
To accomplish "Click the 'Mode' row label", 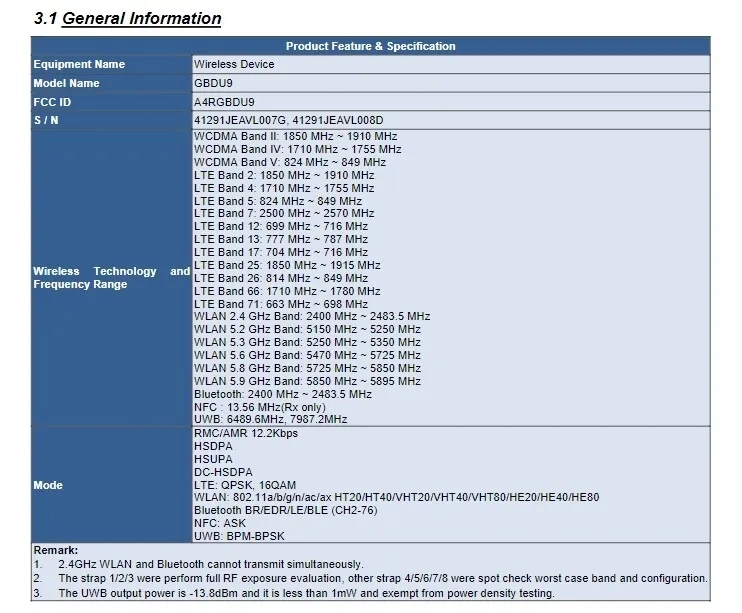I will click(x=48, y=486).
